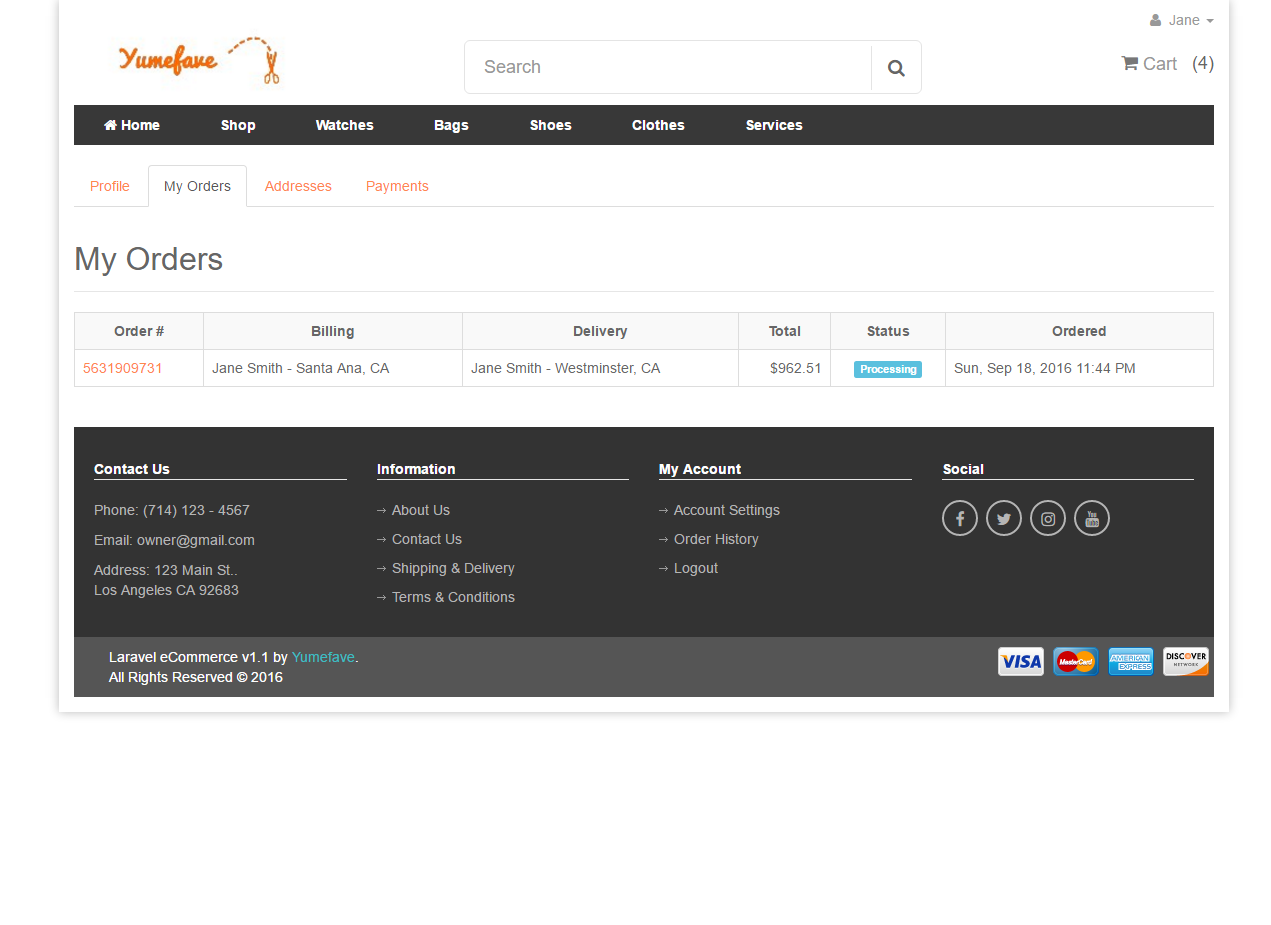Image resolution: width=1271 pixels, height=925 pixels.
Task: Open order number 5631909731
Action: tap(123, 368)
